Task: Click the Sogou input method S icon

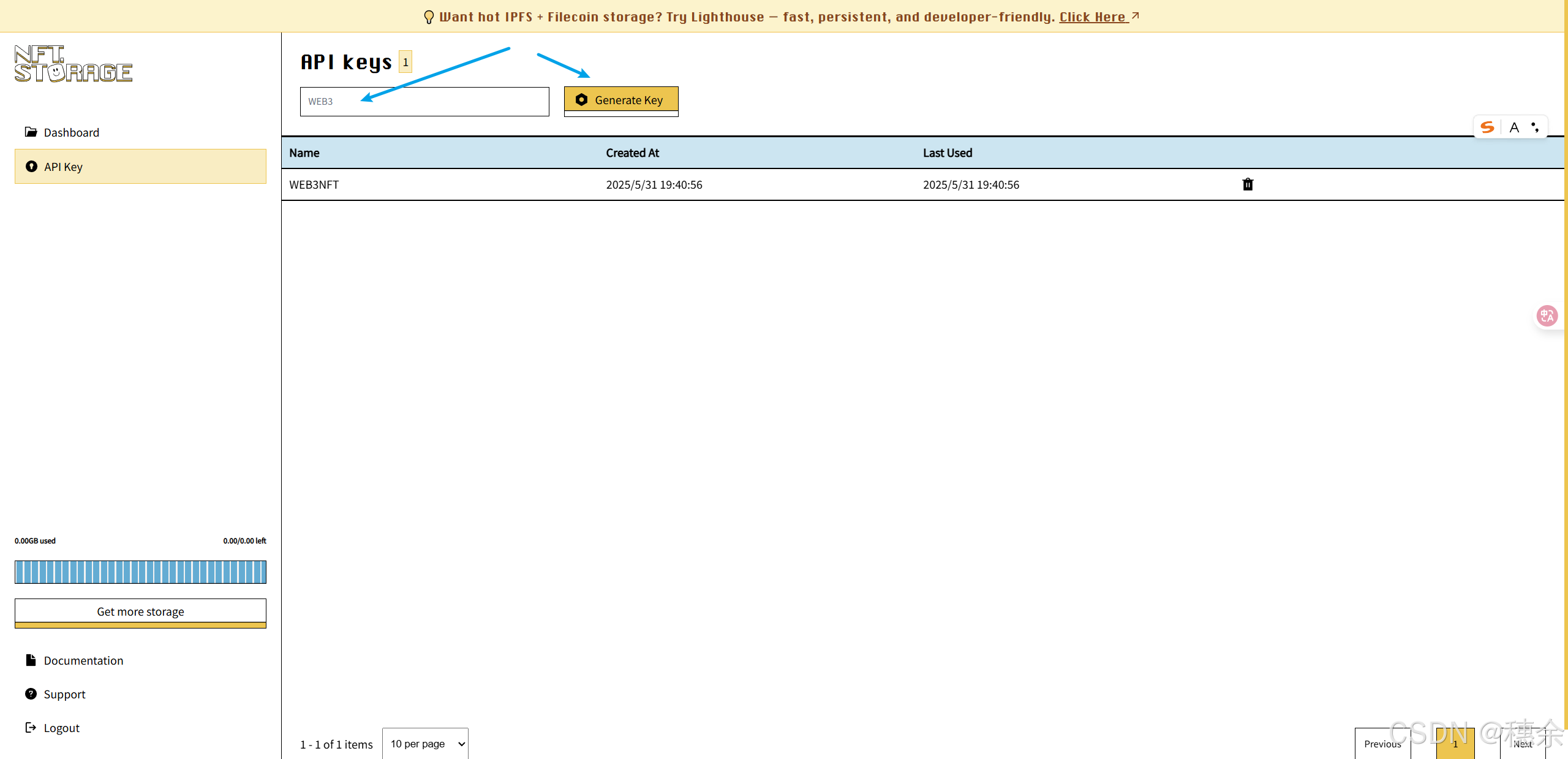Action: point(1487,127)
